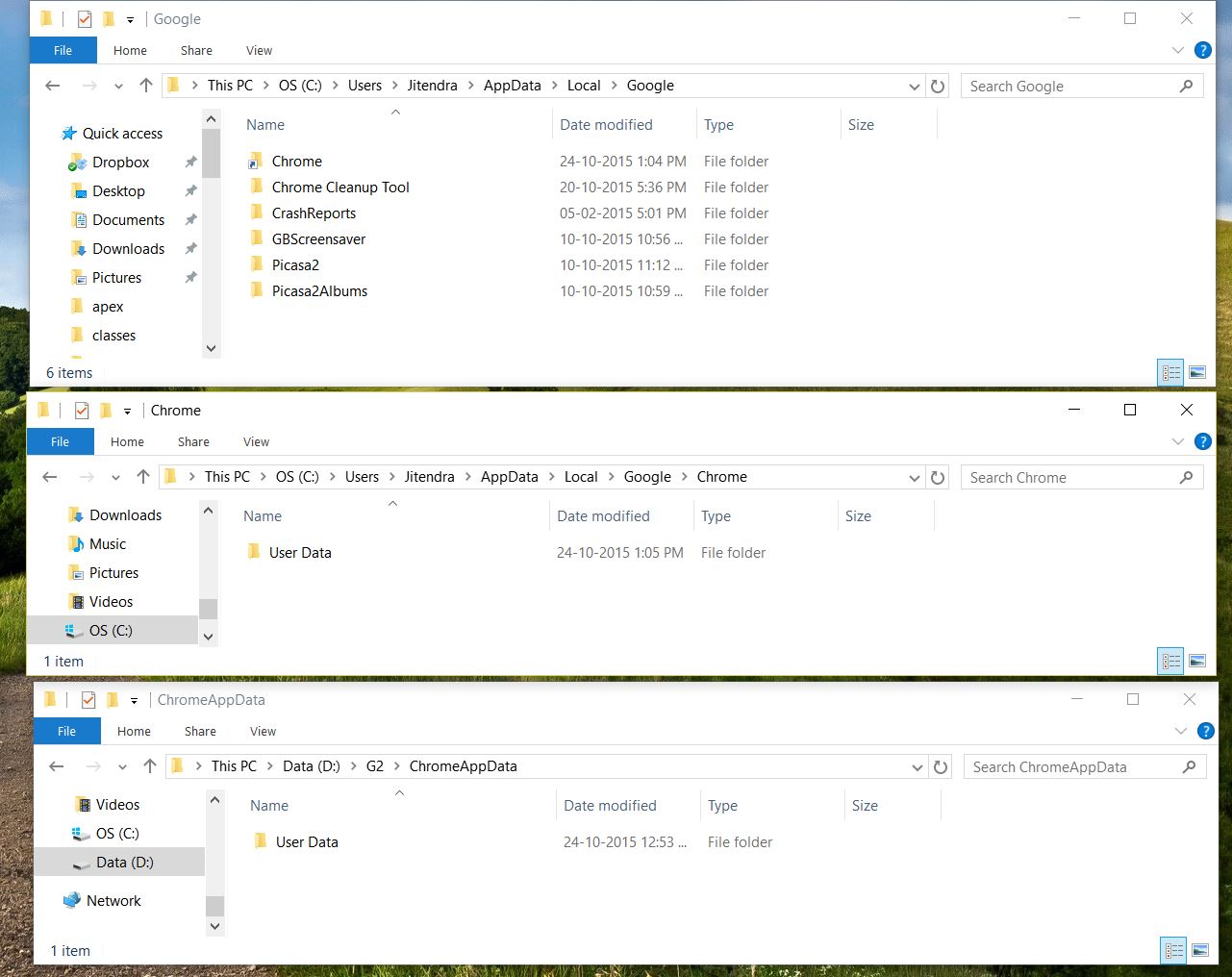Open Help in the Chrome window

tap(1202, 441)
